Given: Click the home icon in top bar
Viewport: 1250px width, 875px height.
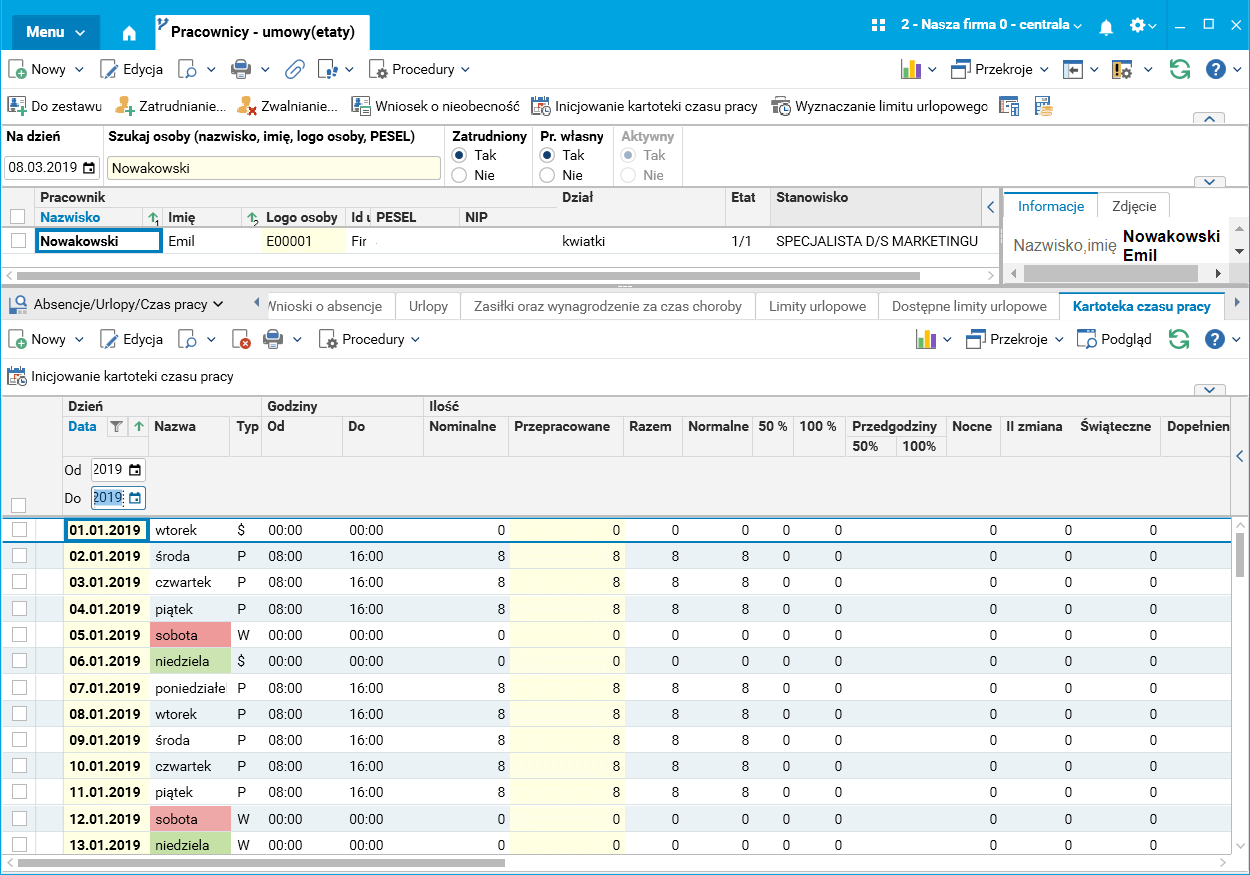Looking at the screenshot, I should click(129, 32).
